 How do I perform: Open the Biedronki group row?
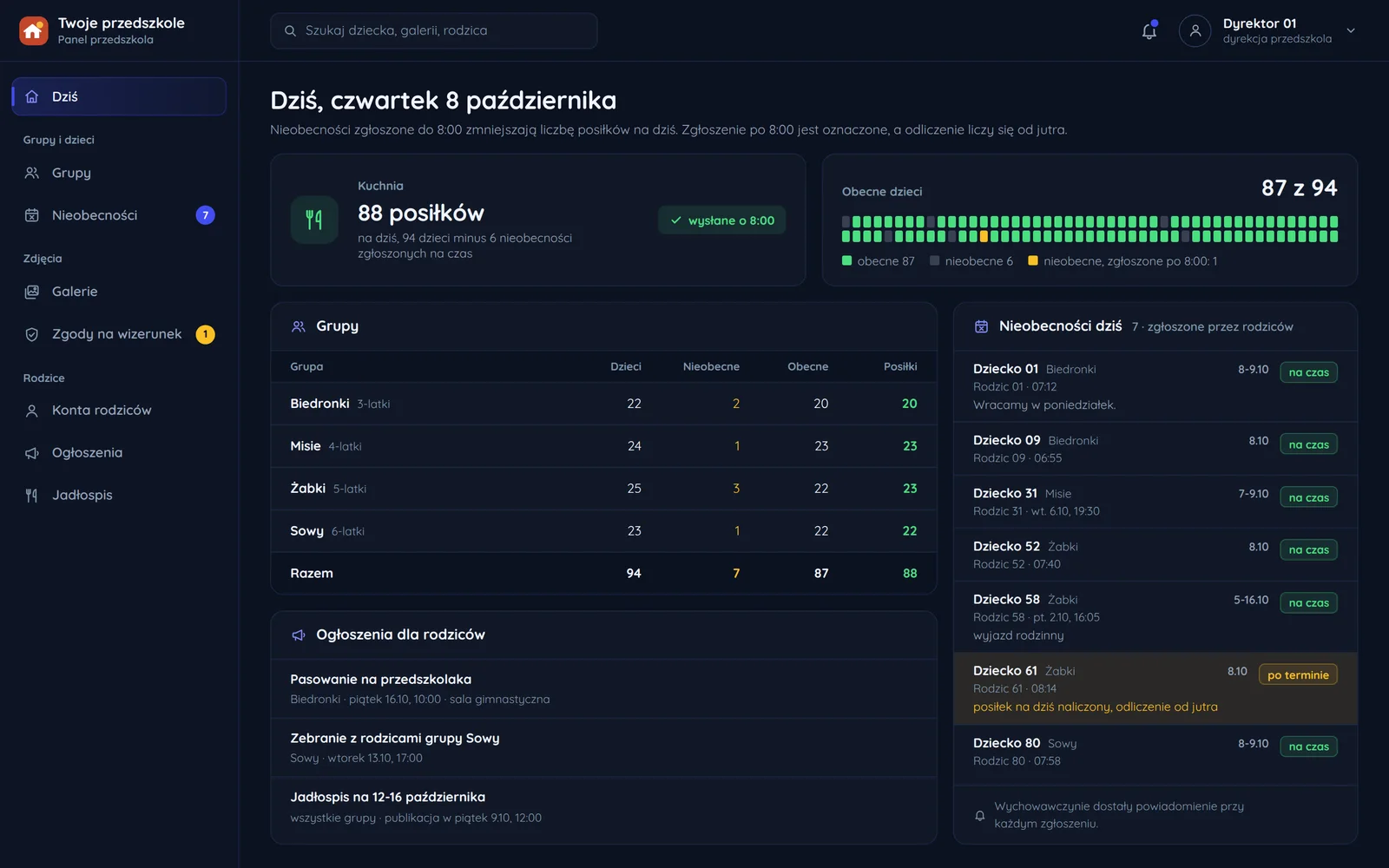pyautogui.click(x=603, y=404)
